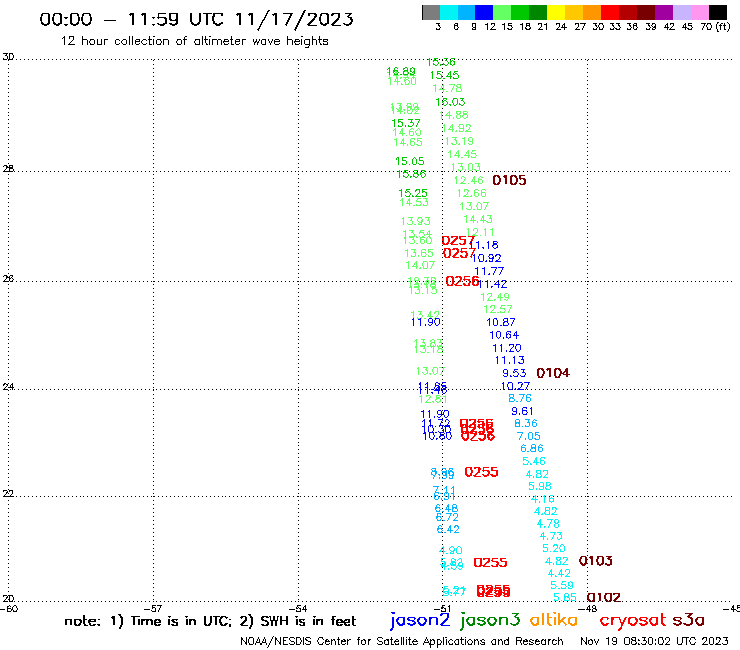Screen dimensions: 740x650
Task: Select wave height value 15.25
Action: click(x=413, y=193)
